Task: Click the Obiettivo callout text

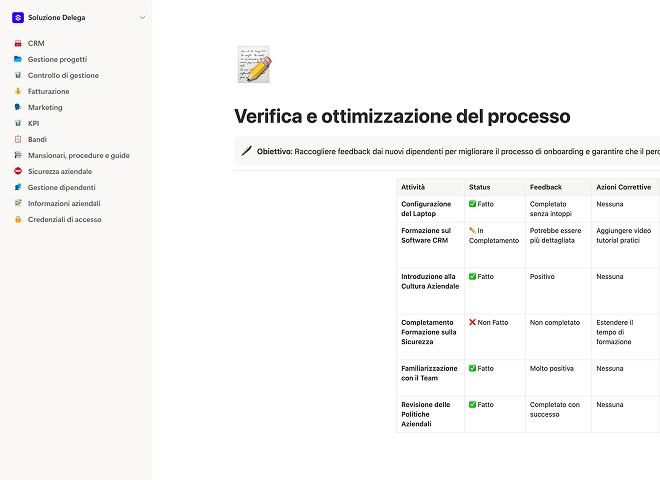Action: pos(458,152)
